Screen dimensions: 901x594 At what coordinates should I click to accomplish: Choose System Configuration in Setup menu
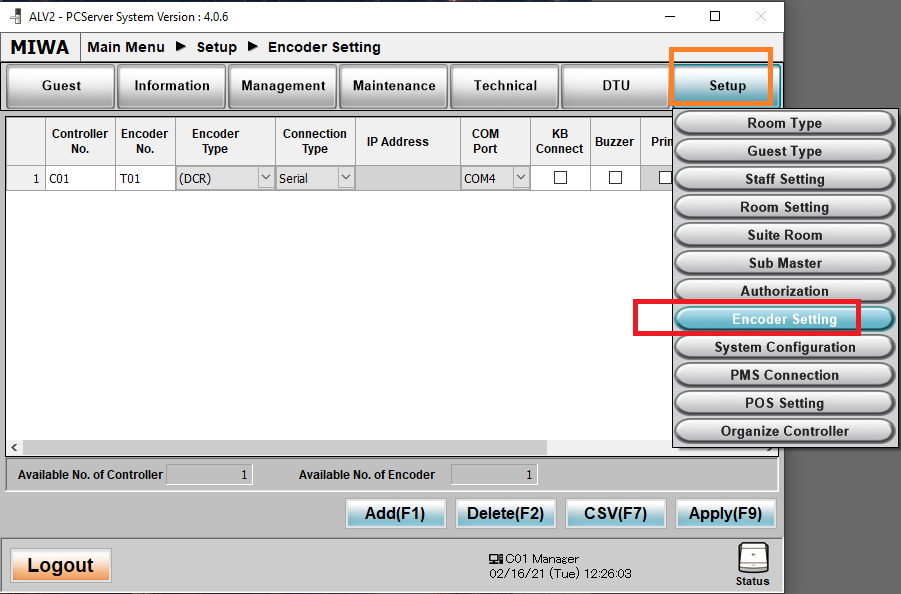(784, 347)
